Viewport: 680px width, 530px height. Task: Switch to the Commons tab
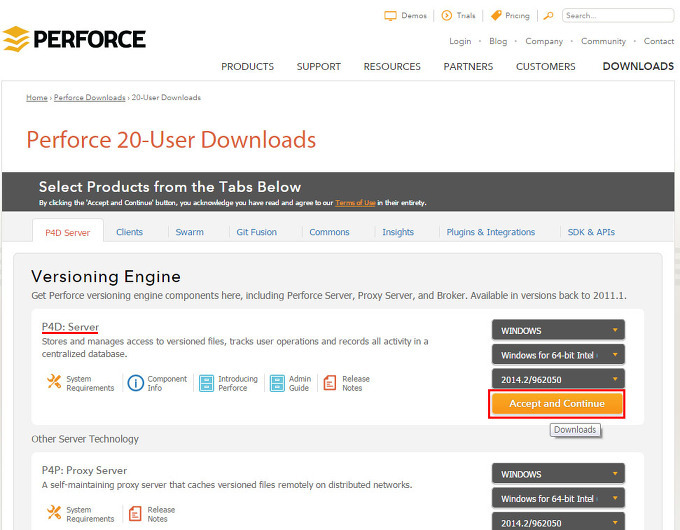point(329,232)
